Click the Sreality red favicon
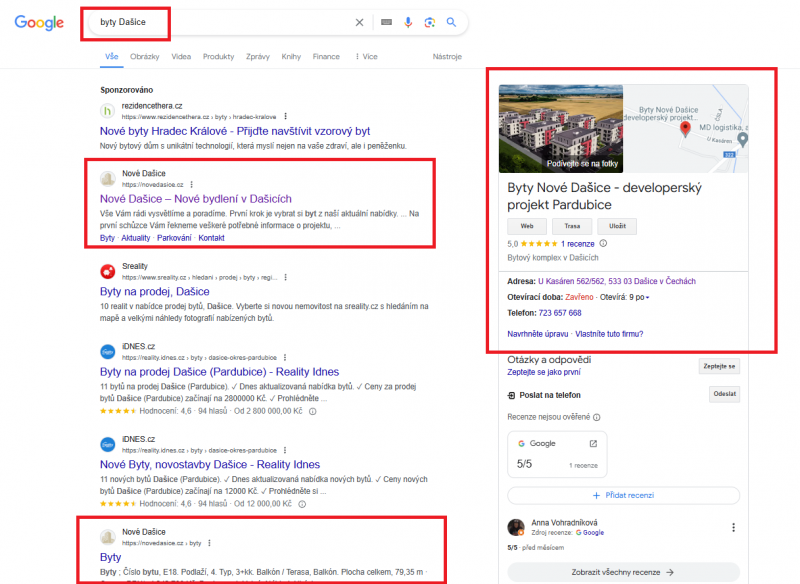Viewport: 800px width, 584px height. (x=108, y=272)
